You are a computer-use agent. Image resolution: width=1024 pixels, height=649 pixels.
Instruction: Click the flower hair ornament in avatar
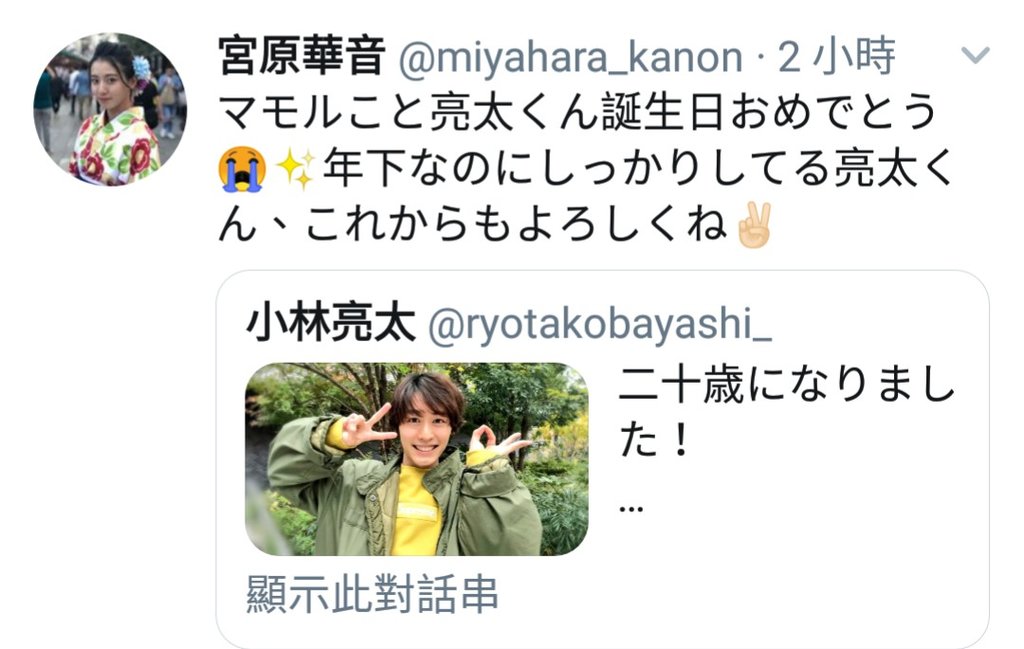click(140, 69)
